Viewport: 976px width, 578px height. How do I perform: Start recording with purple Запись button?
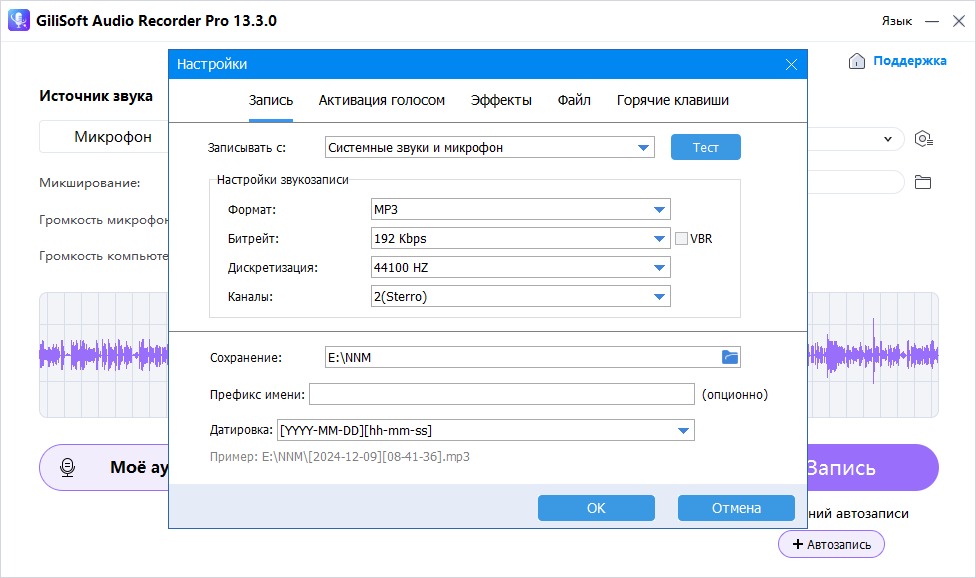click(x=873, y=468)
